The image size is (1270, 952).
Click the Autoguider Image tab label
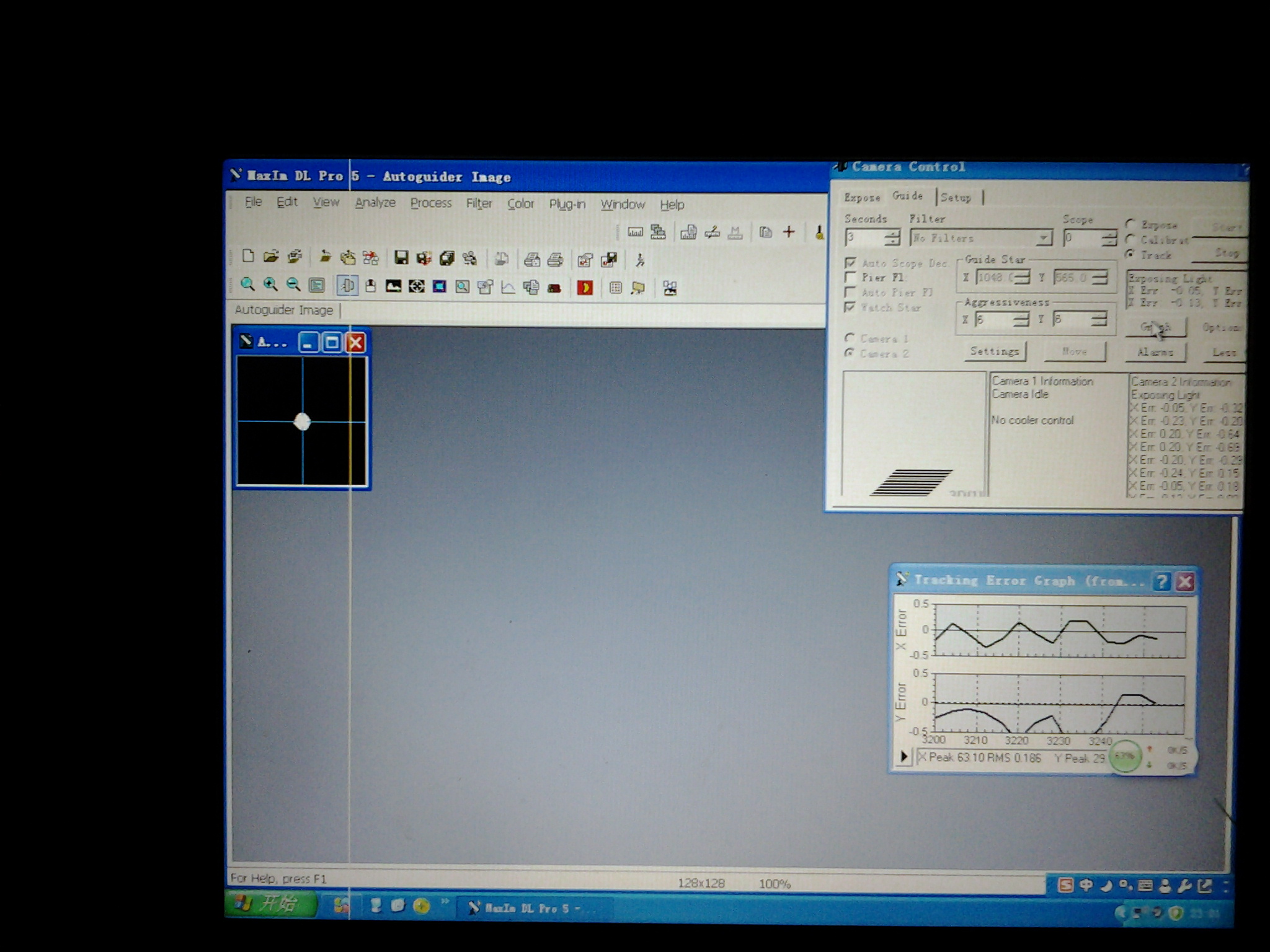coord(284,310)
